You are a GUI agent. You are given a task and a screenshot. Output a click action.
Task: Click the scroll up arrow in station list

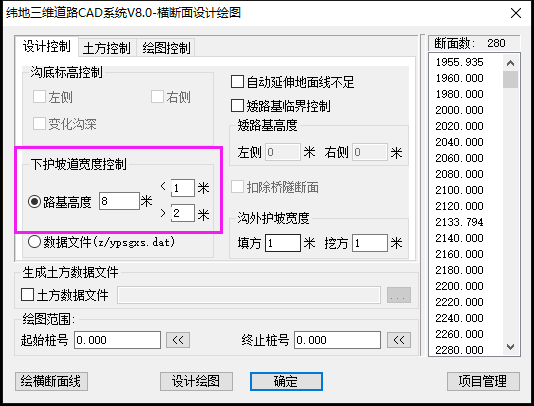tap(510, 63)
